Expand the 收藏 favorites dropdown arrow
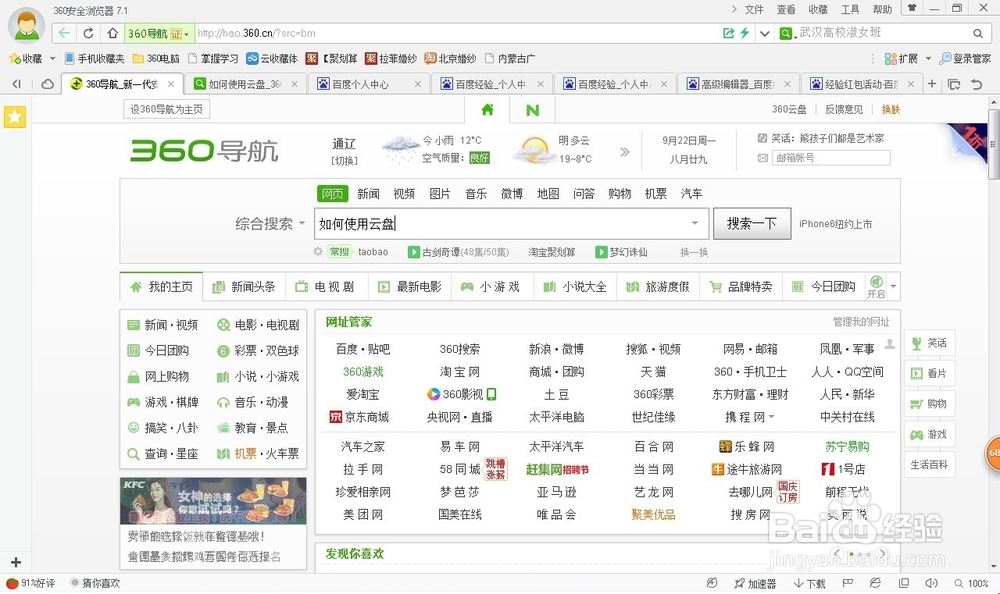This screenshot has width=1000, height=594. 52,59
